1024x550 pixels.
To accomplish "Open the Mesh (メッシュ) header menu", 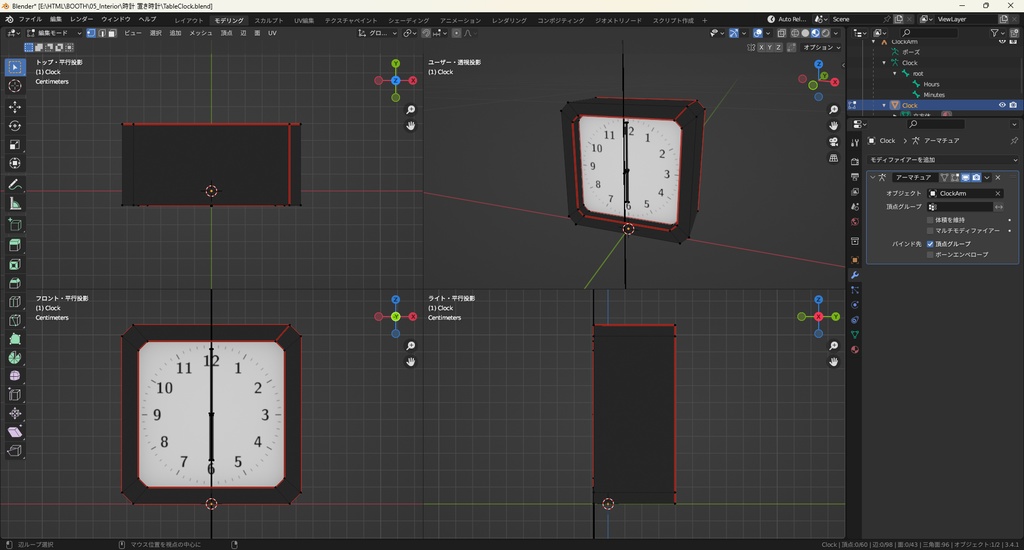I will click(200, 33).
